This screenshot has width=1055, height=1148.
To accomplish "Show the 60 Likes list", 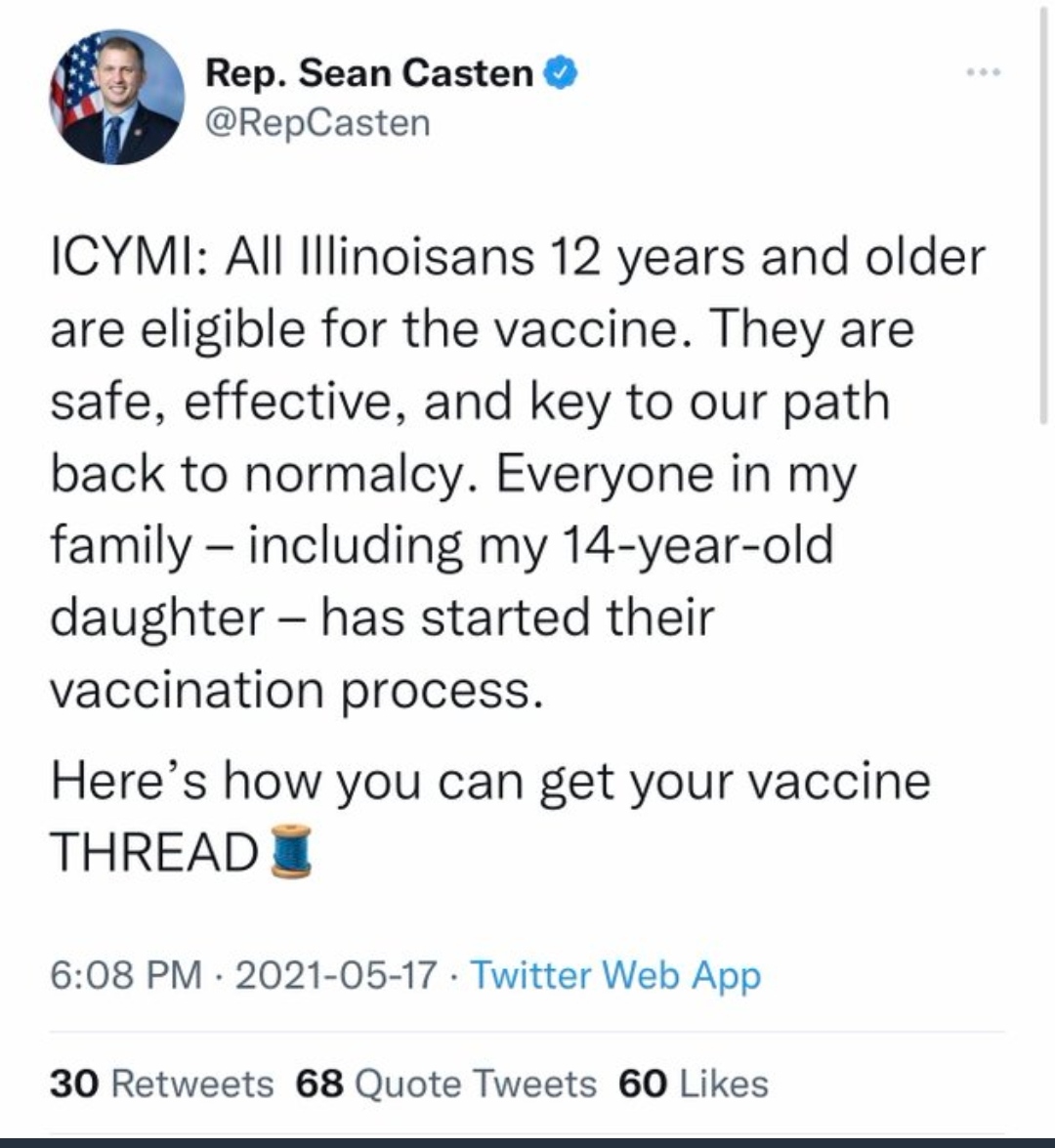I will click(693, 1084).
